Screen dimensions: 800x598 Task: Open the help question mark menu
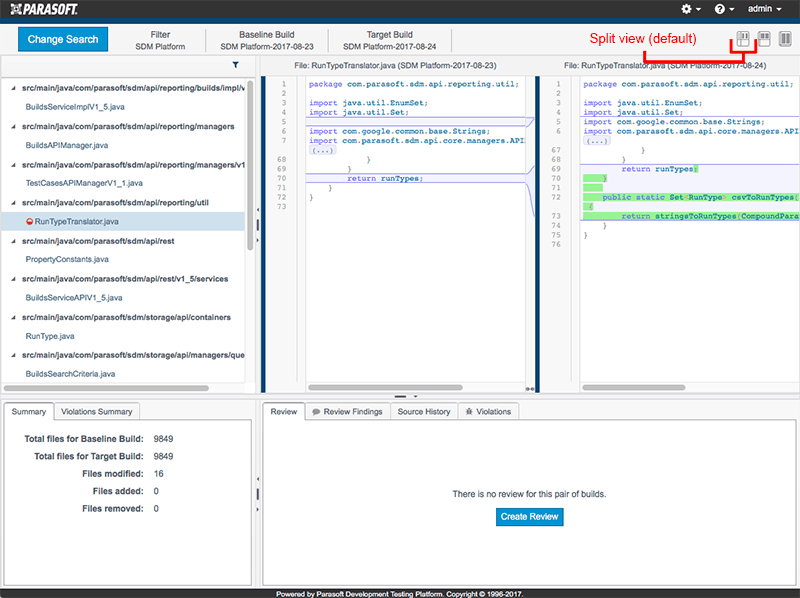click(x=724, y=9)
